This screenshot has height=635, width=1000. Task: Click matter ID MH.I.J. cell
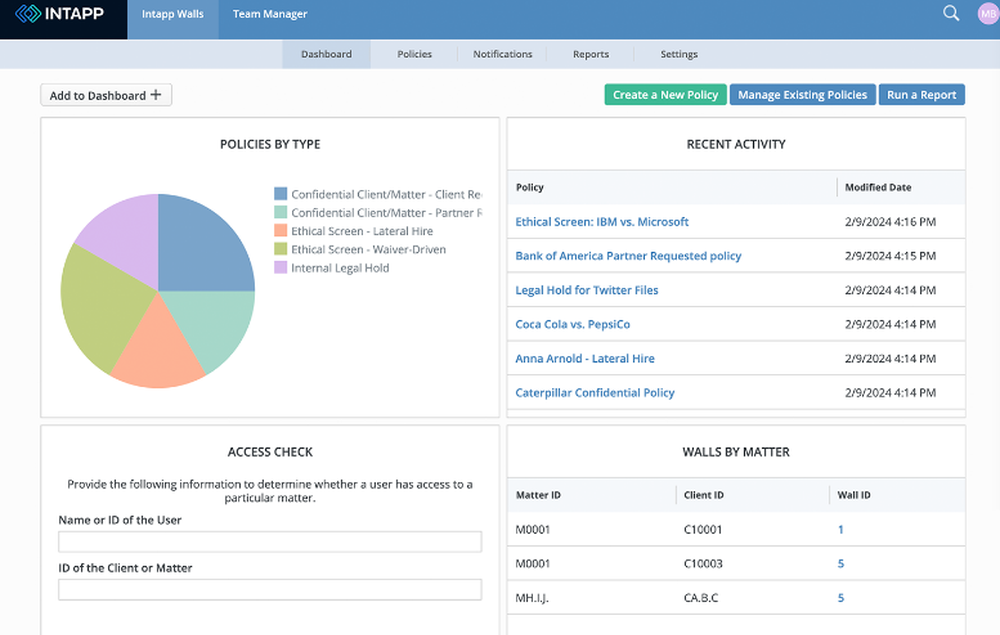[532, 598]
